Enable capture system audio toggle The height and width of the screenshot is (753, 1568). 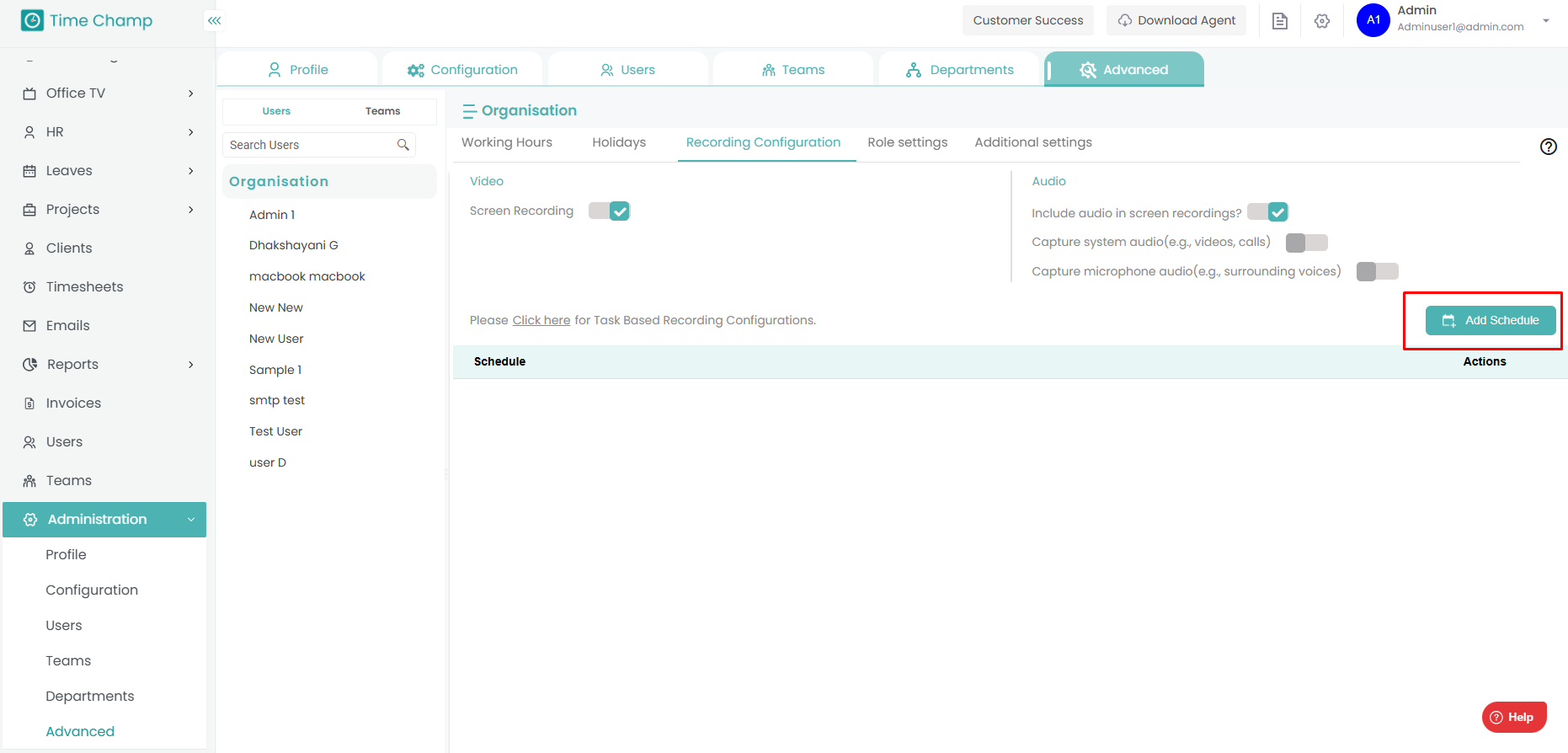(x=1306, y=243)
